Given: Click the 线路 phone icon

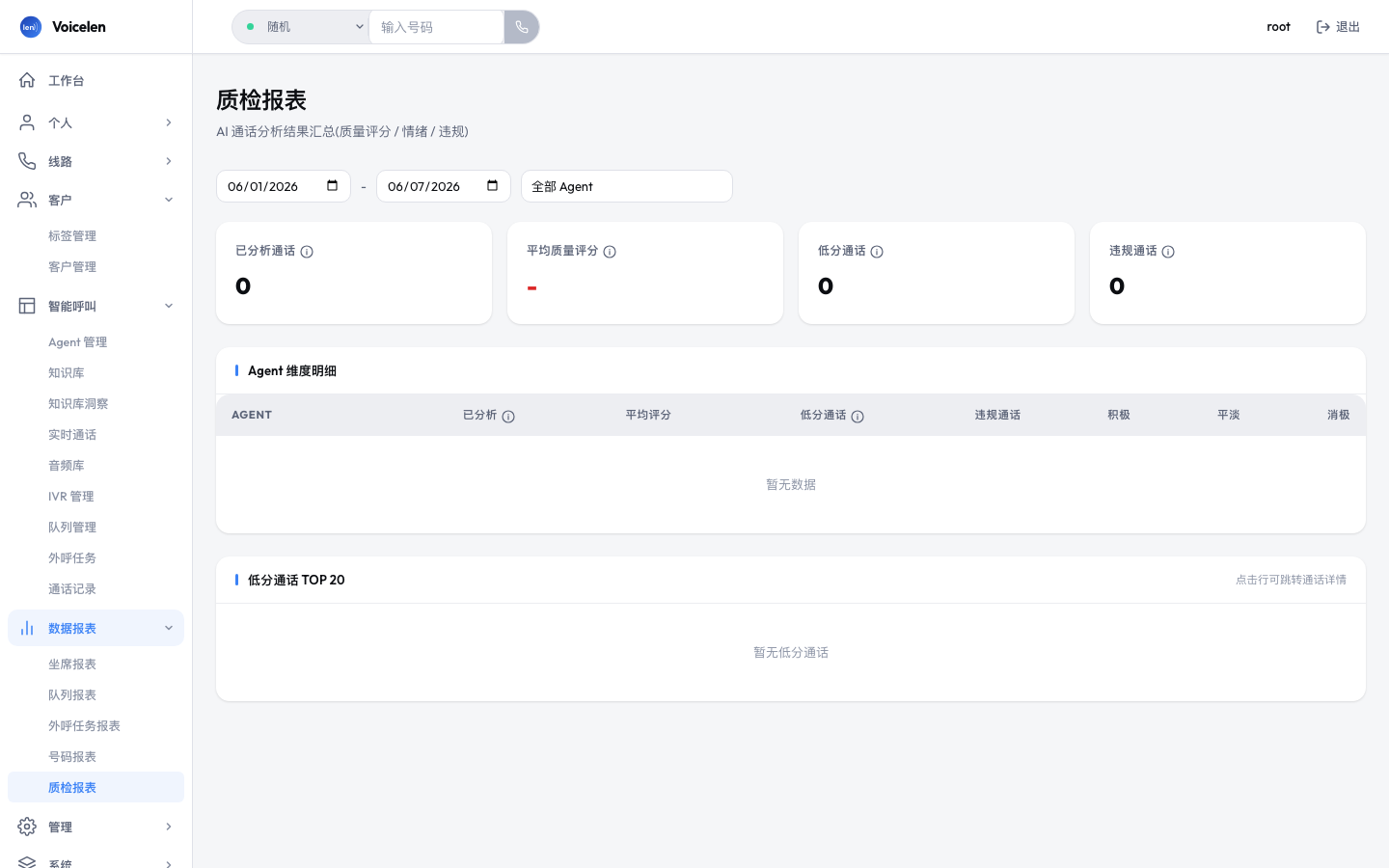Looking at the screenshot, I should point(27,161).
